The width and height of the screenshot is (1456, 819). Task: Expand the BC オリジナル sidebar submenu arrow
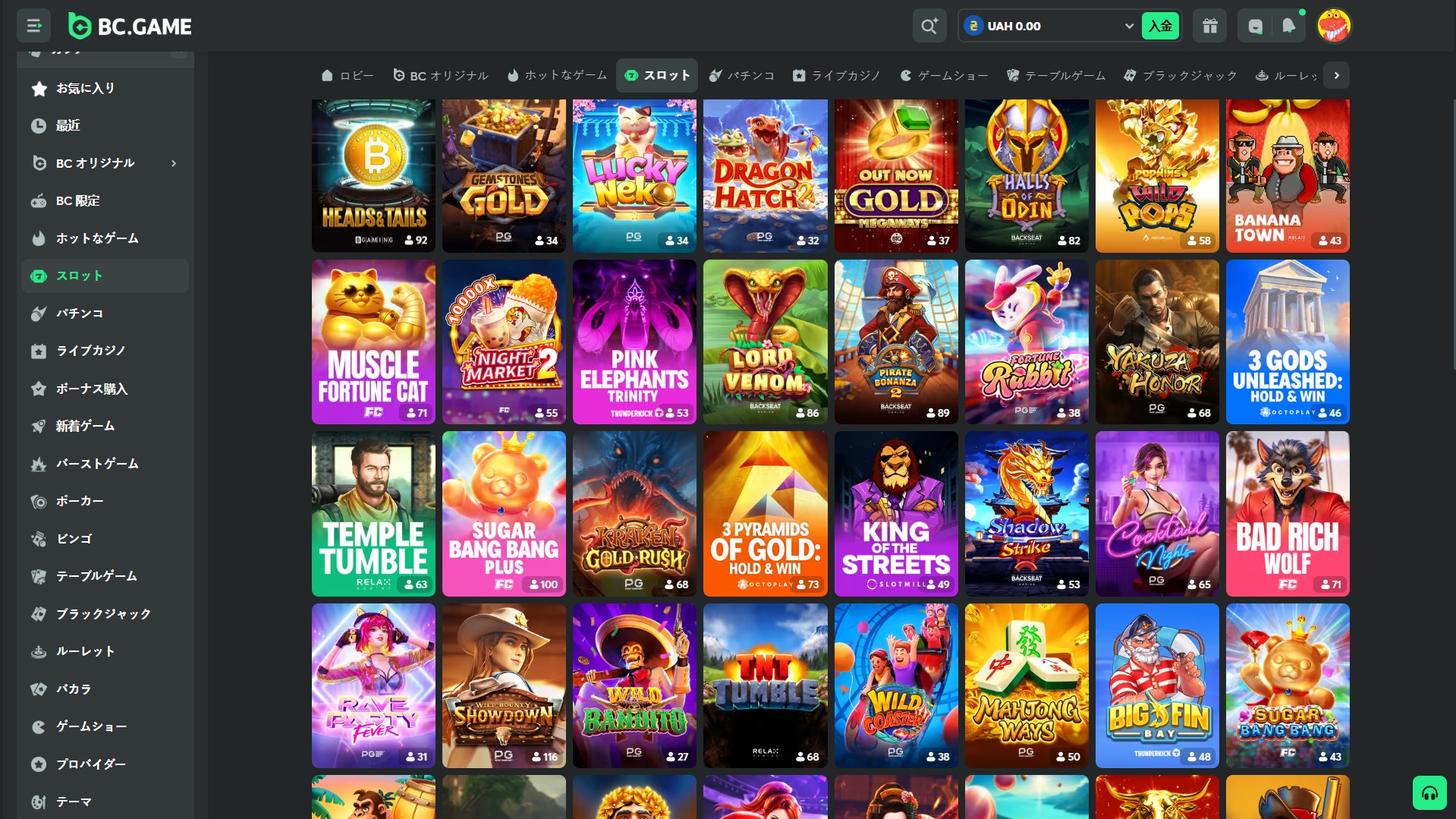point(174,163)
